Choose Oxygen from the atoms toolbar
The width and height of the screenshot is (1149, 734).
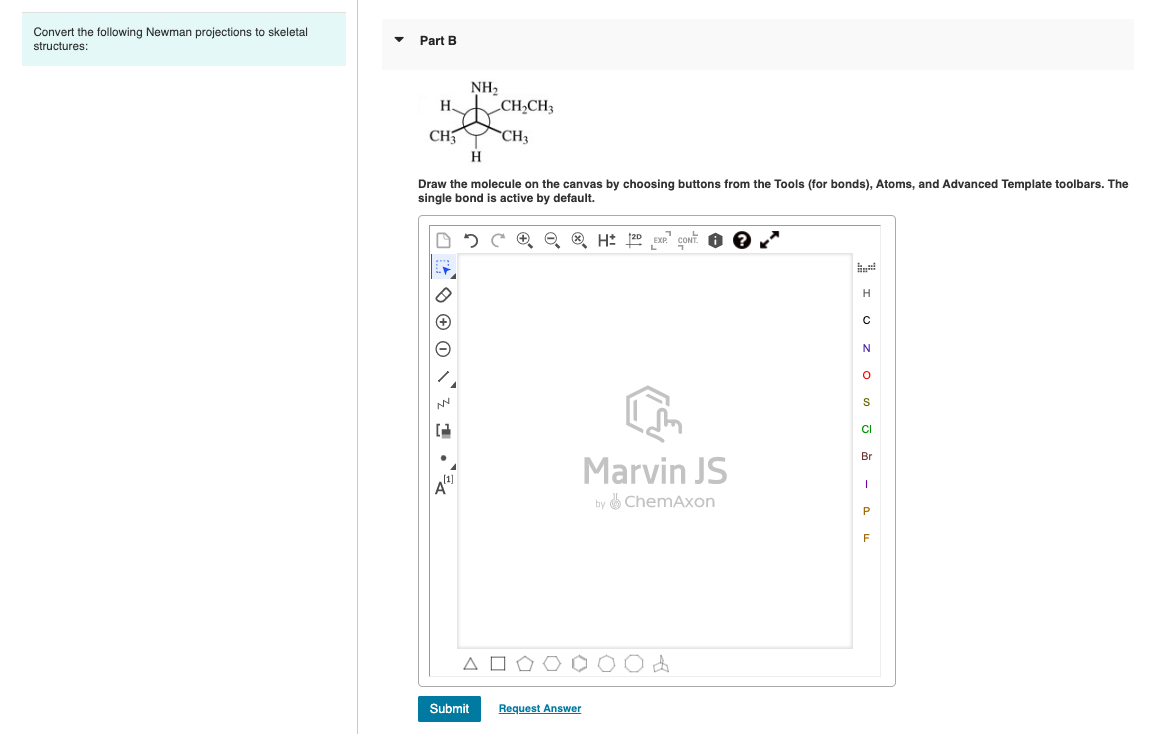pos(865,375)
